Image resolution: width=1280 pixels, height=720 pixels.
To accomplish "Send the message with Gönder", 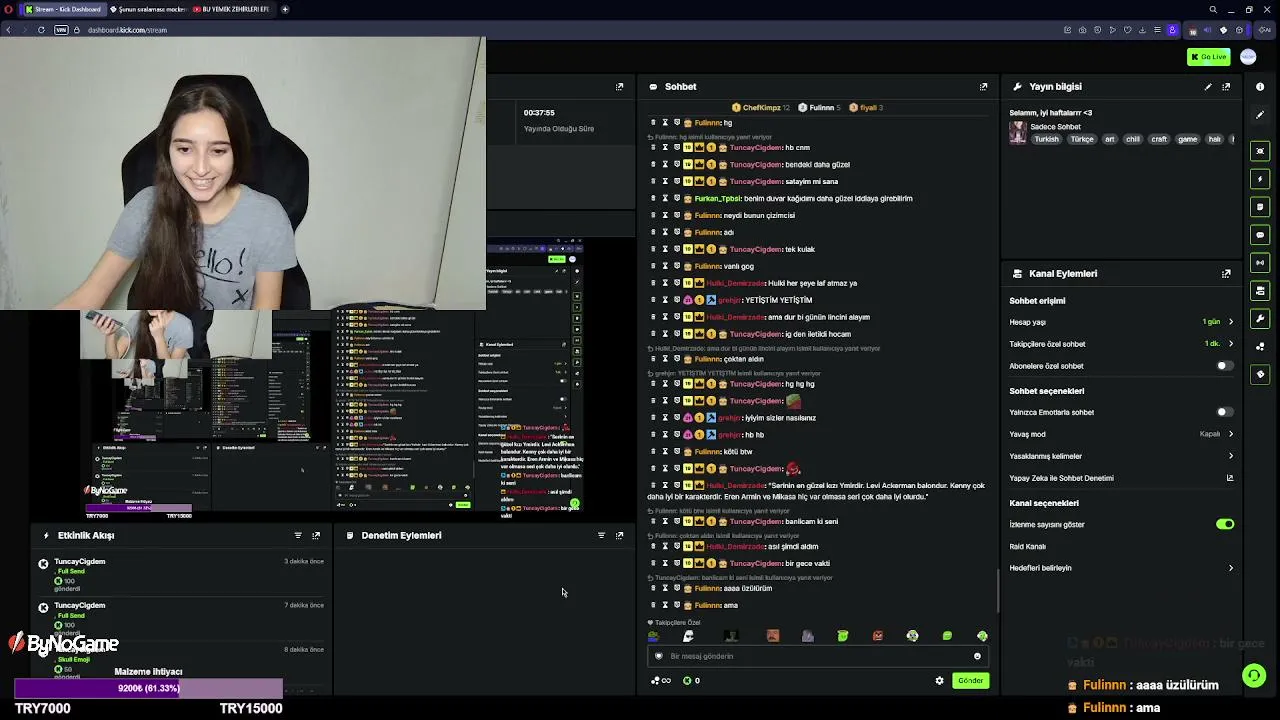I will pos(971,680).
